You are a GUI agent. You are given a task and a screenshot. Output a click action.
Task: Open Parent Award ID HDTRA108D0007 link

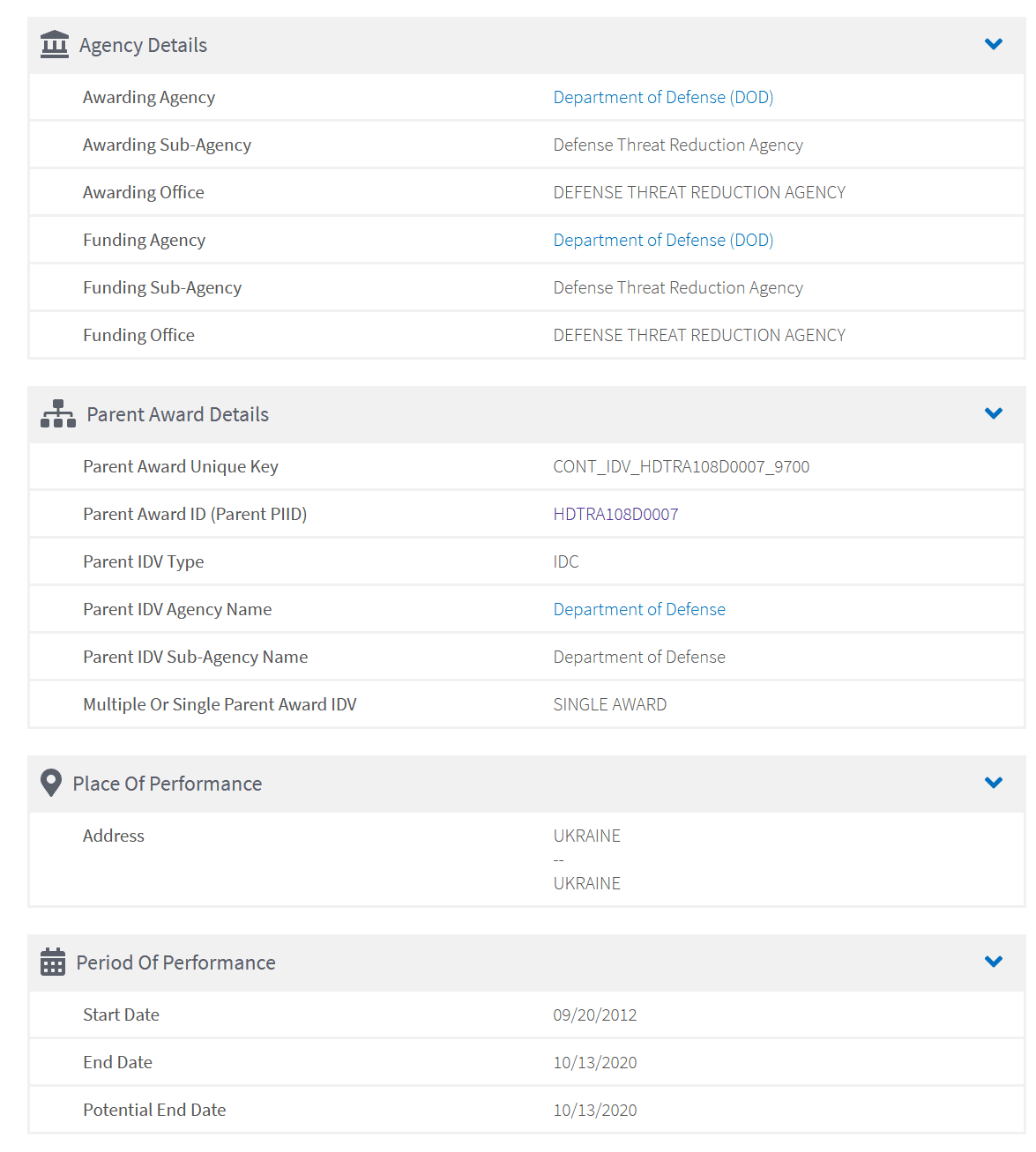tap(615, 514)
